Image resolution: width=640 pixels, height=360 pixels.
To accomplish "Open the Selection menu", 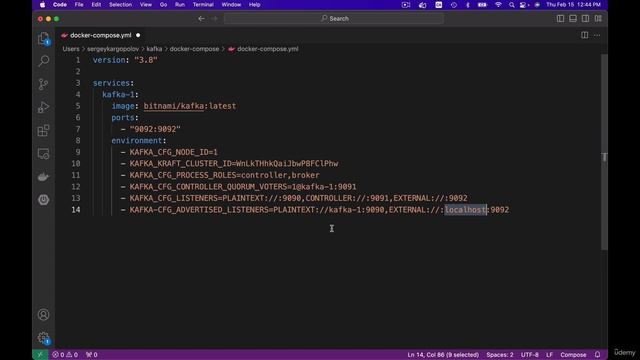I will [x=120, y=4].
